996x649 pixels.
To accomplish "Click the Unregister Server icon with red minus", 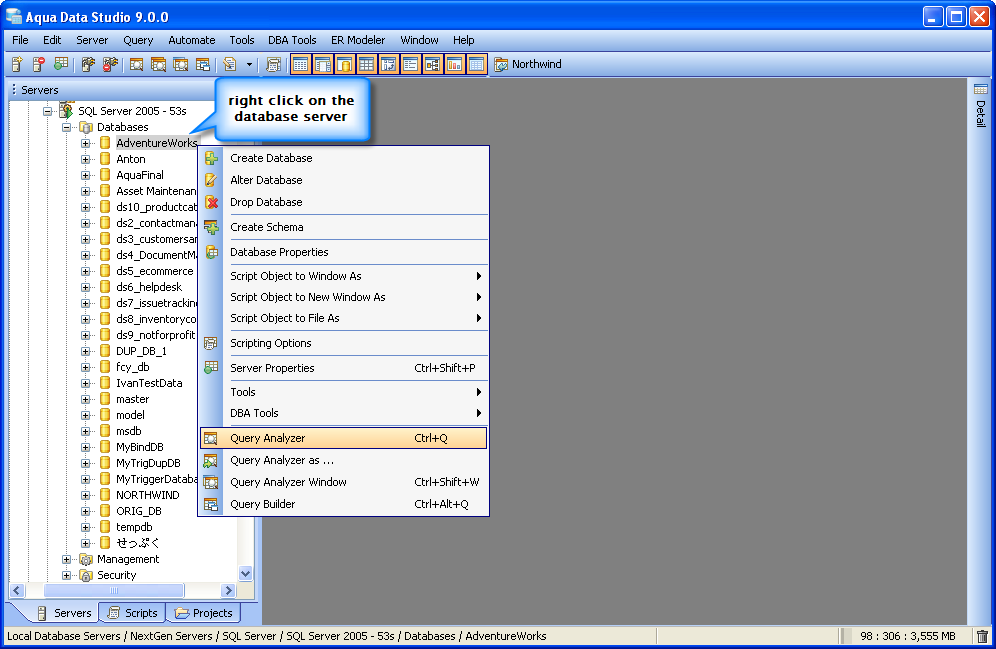I will click(39, 64).
